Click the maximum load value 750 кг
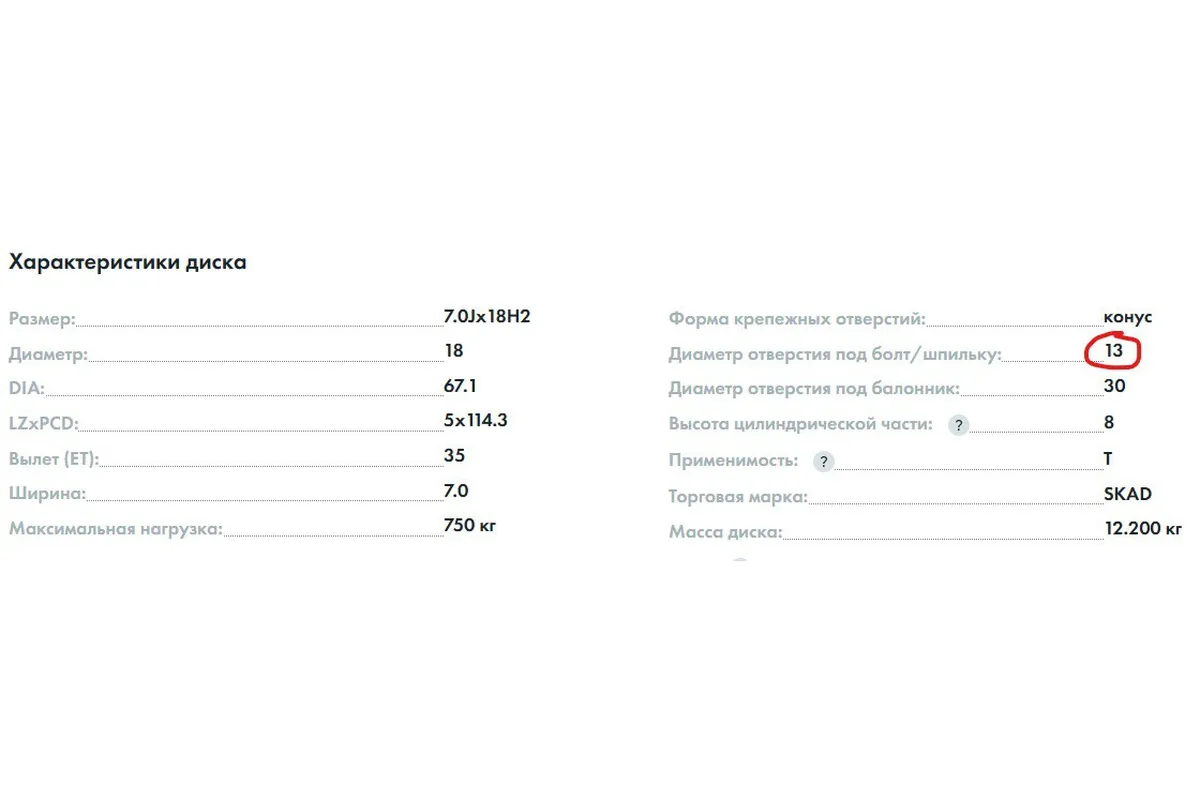1200x800 pixels. (470, 524)
